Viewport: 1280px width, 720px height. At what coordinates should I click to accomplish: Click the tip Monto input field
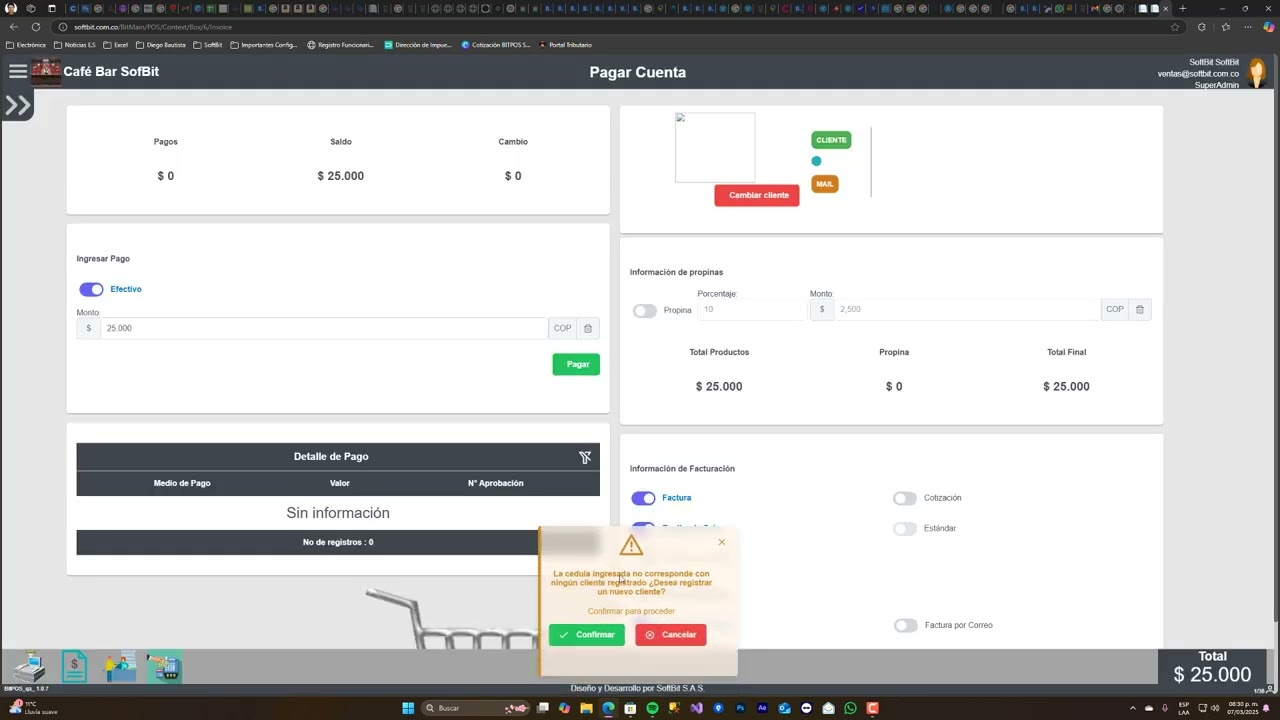click(967, 309)
